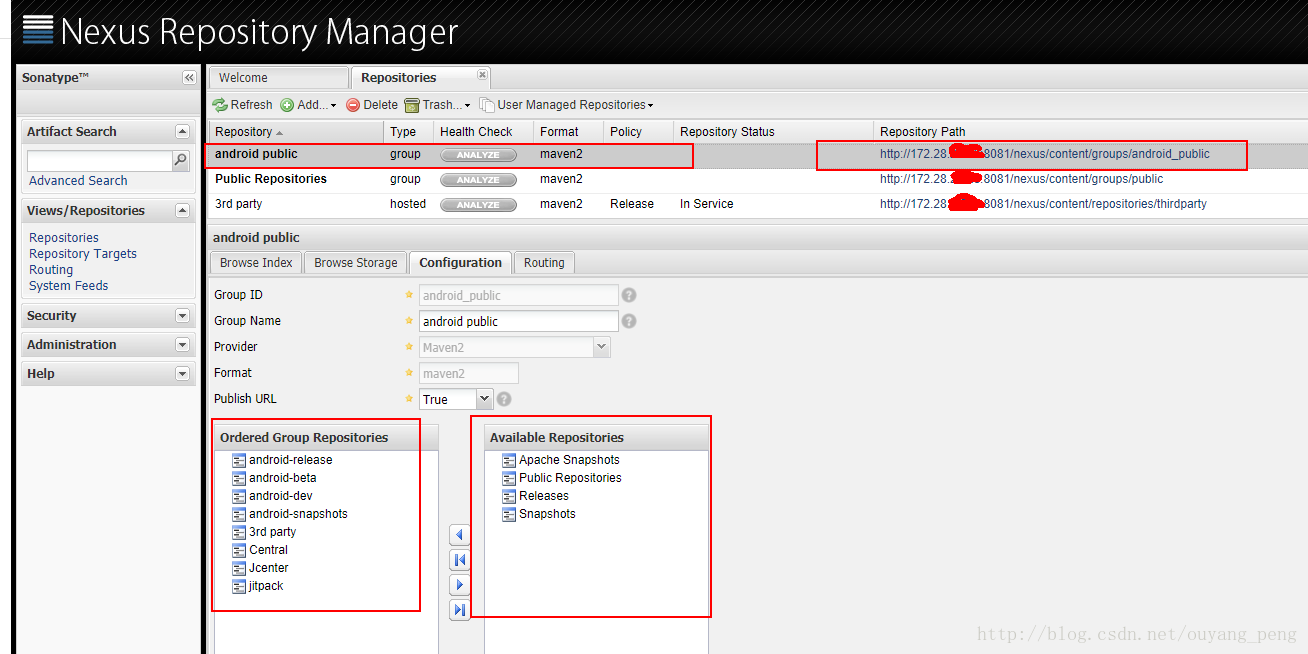Sort by Repository column header
This screenshot has height=654, width=1308.
pyautogui.click(x=296, y=132)
